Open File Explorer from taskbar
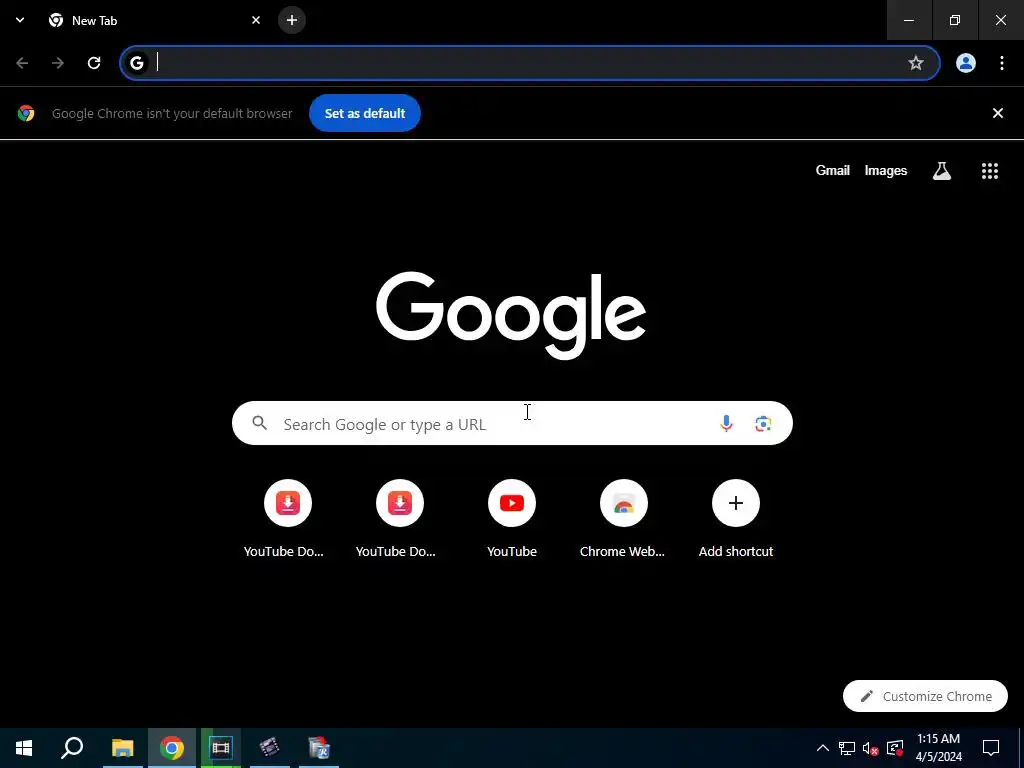 pos(122,748)
